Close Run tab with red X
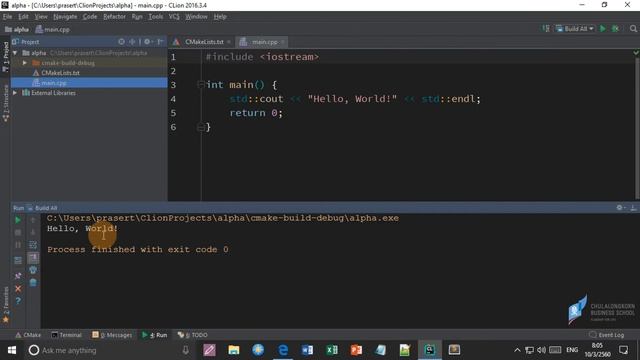The height and width of the screenshot is (360, 640). click(x=18, y=289)
